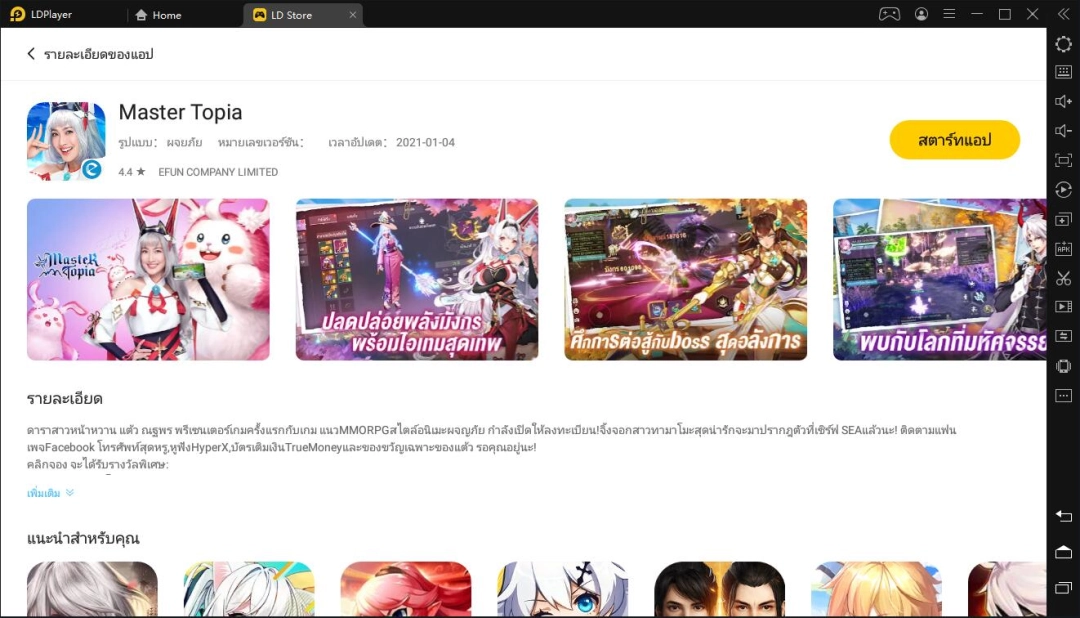Decrease the emulator volume
The height and width of the screenshot is (618, 1080).
1063,129
